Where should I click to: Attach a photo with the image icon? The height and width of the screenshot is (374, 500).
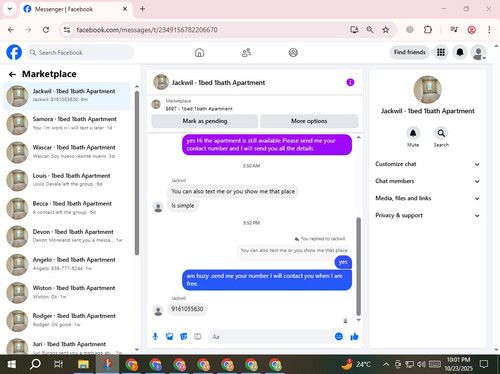coord(169,337)
